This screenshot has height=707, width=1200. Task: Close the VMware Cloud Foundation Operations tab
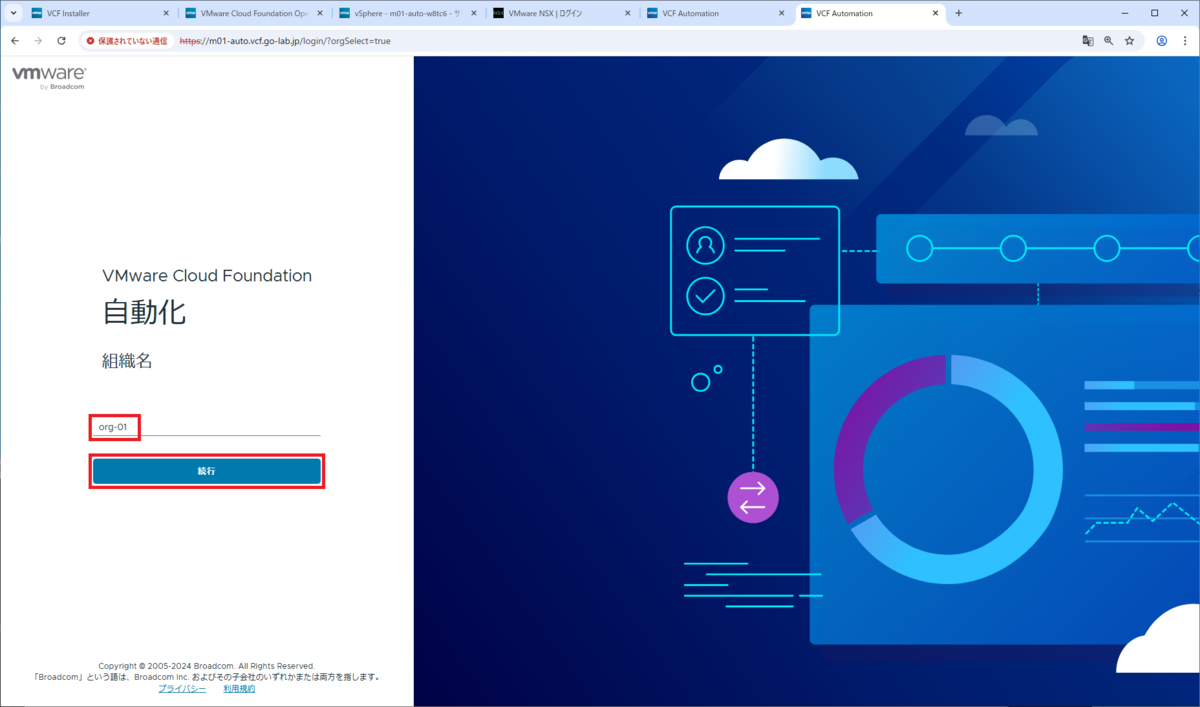click(320, 13)
